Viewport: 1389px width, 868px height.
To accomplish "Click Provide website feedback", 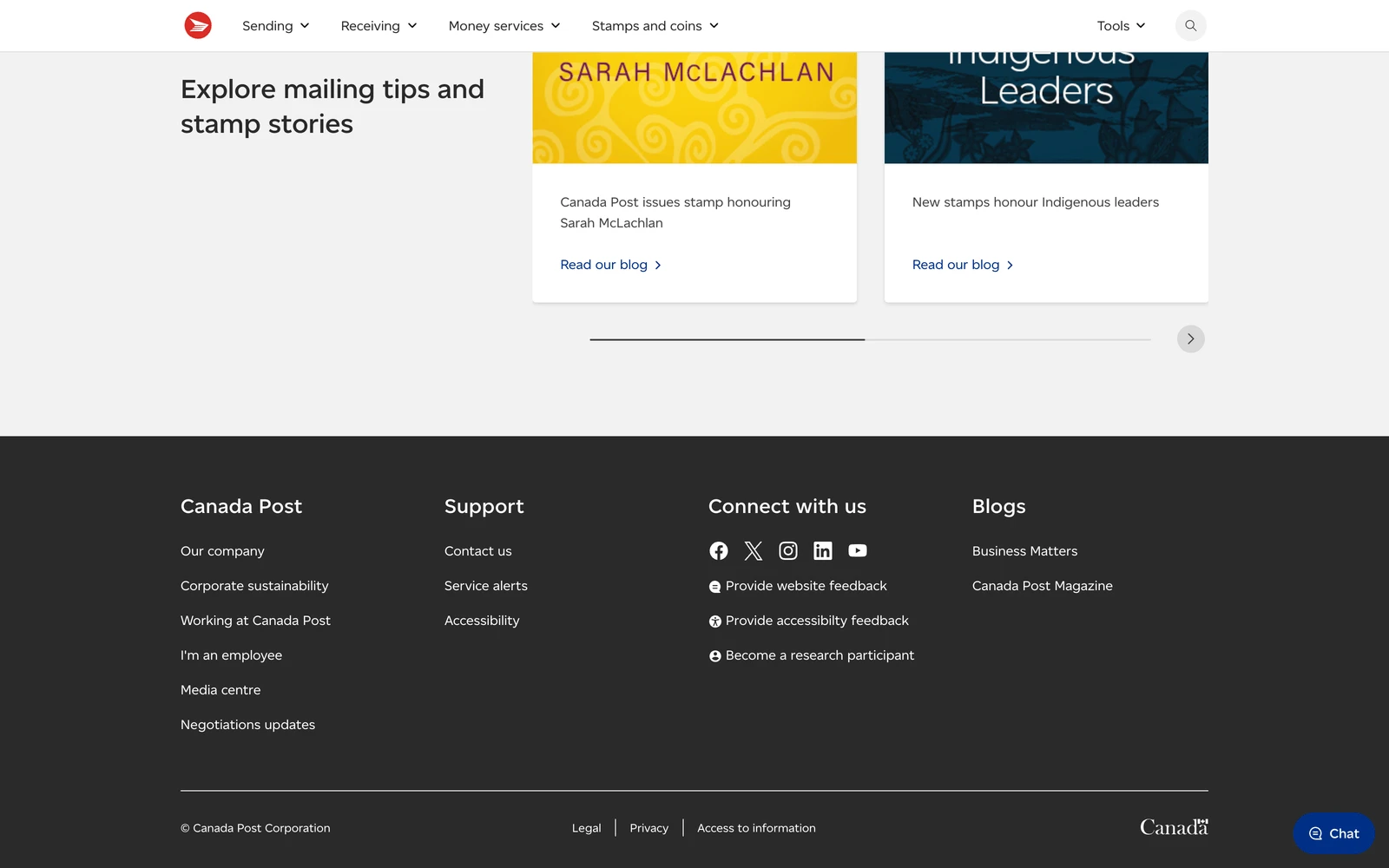I will click(798, 586).
